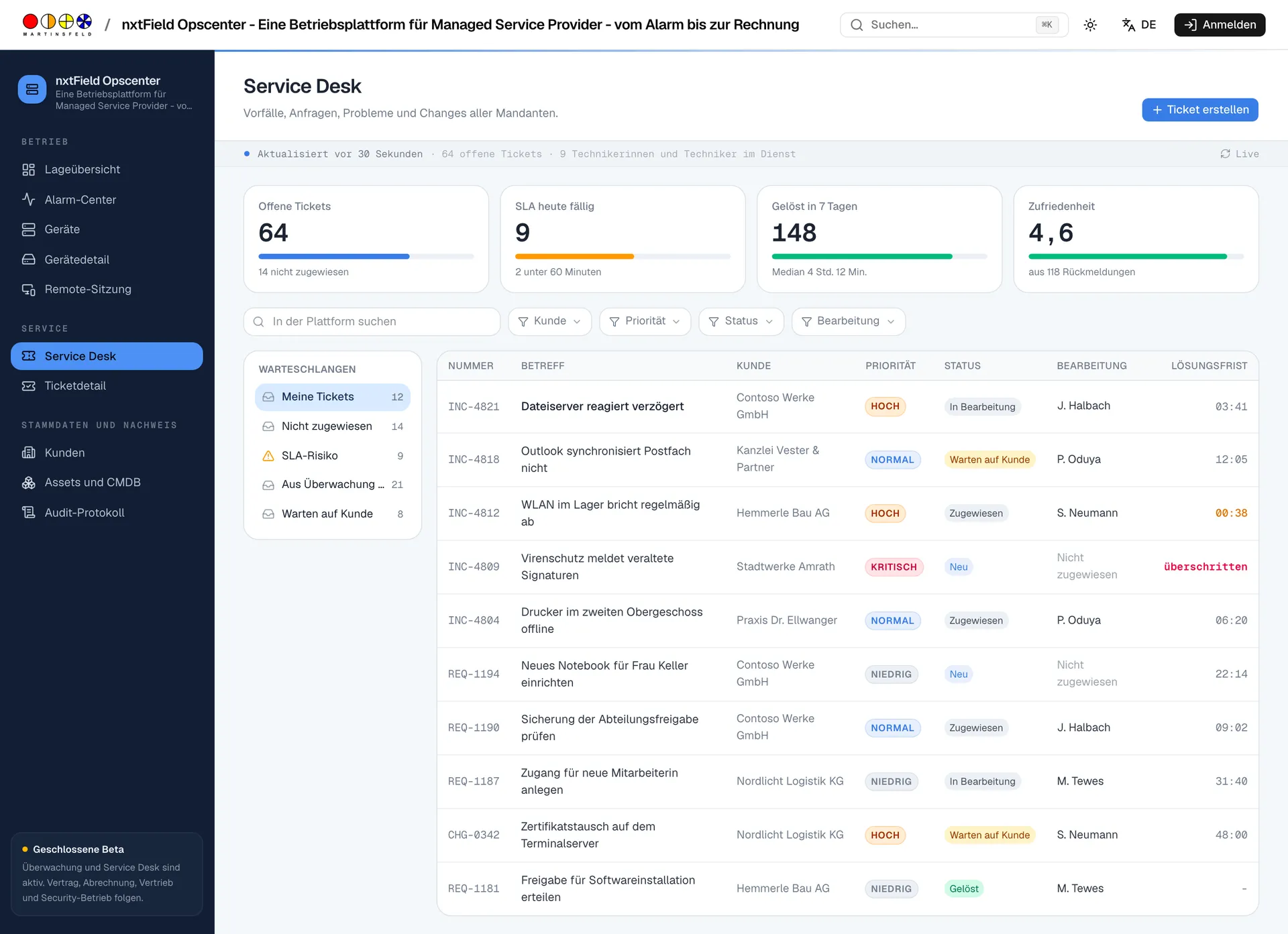1288x934 pixels.
Task: Open ticket 'WLAN im Lager bricht regelmäßig ab'
Action: pyautogui.click(x=610, y=513)
